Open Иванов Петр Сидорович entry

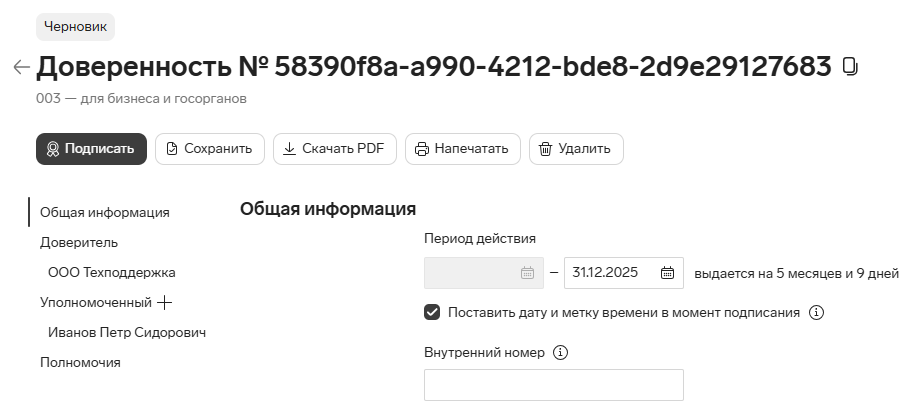coord(127,332)
